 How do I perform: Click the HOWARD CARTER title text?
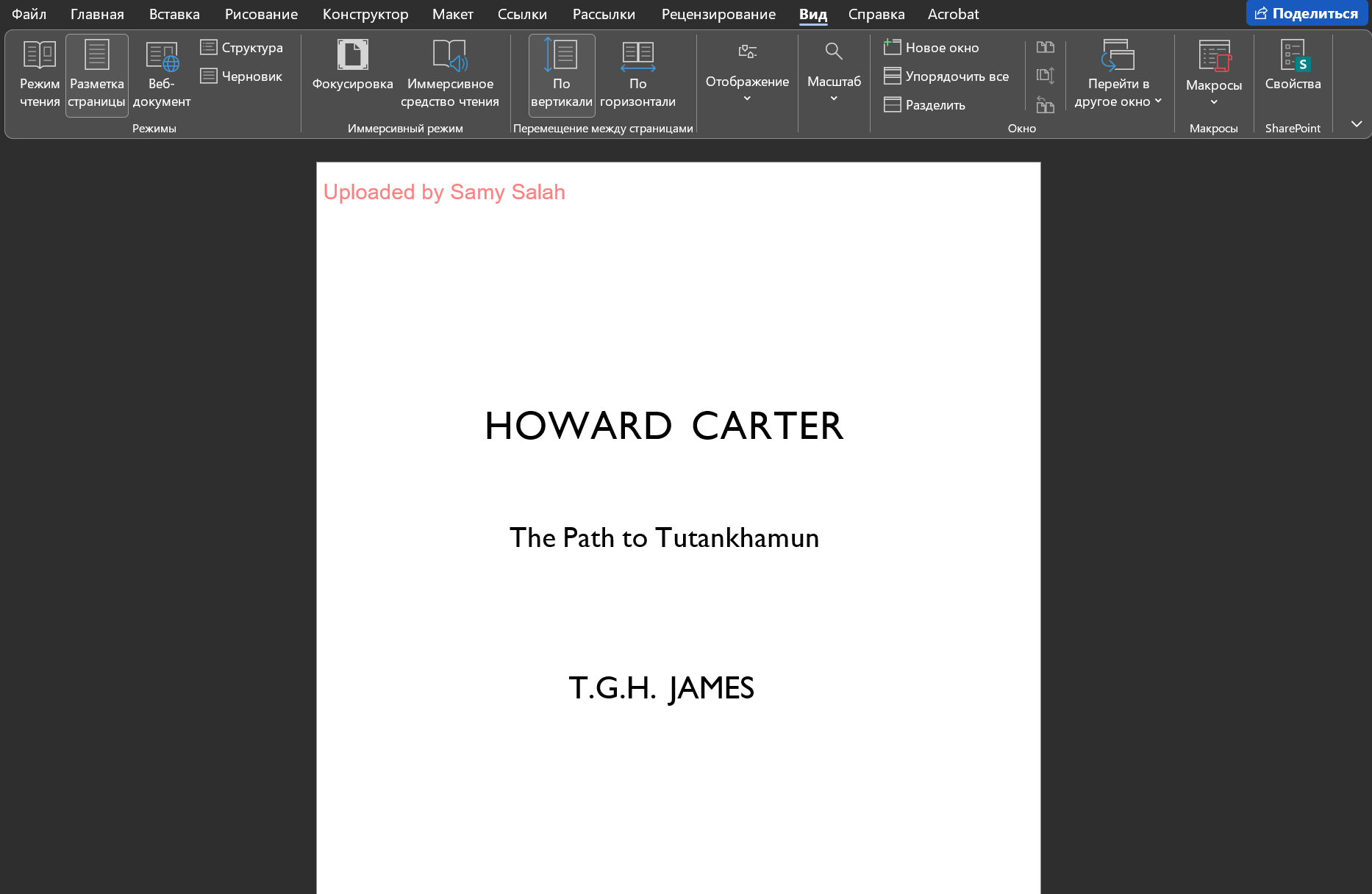pos(664,426)
